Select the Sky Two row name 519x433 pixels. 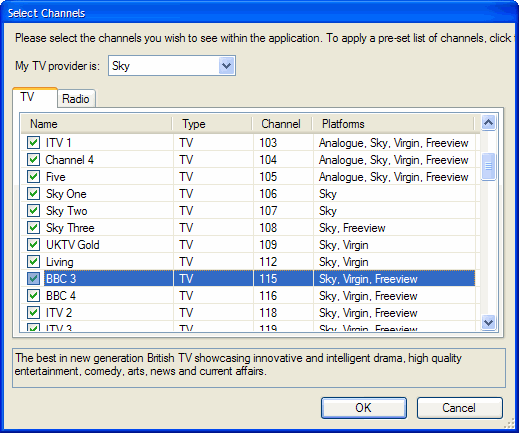(67, 211)
